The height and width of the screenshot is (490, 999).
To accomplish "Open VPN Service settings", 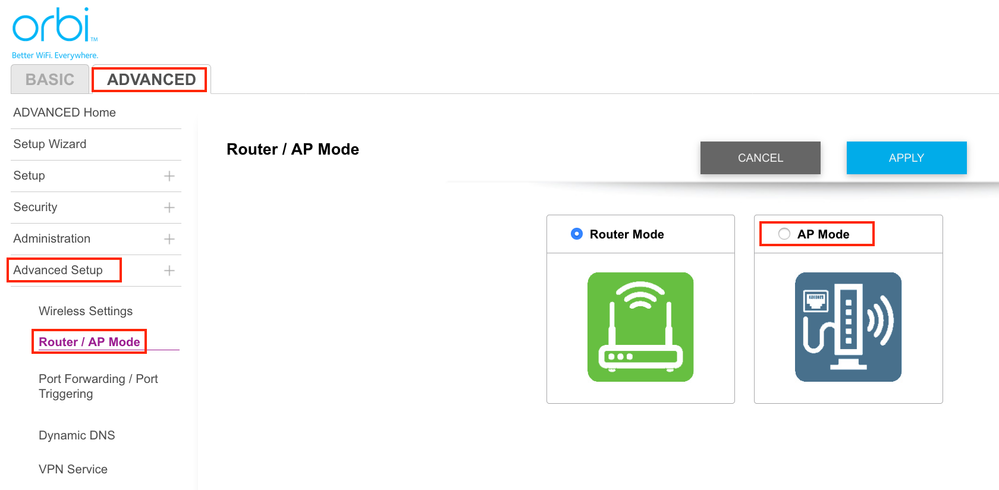I will point(73,470).
